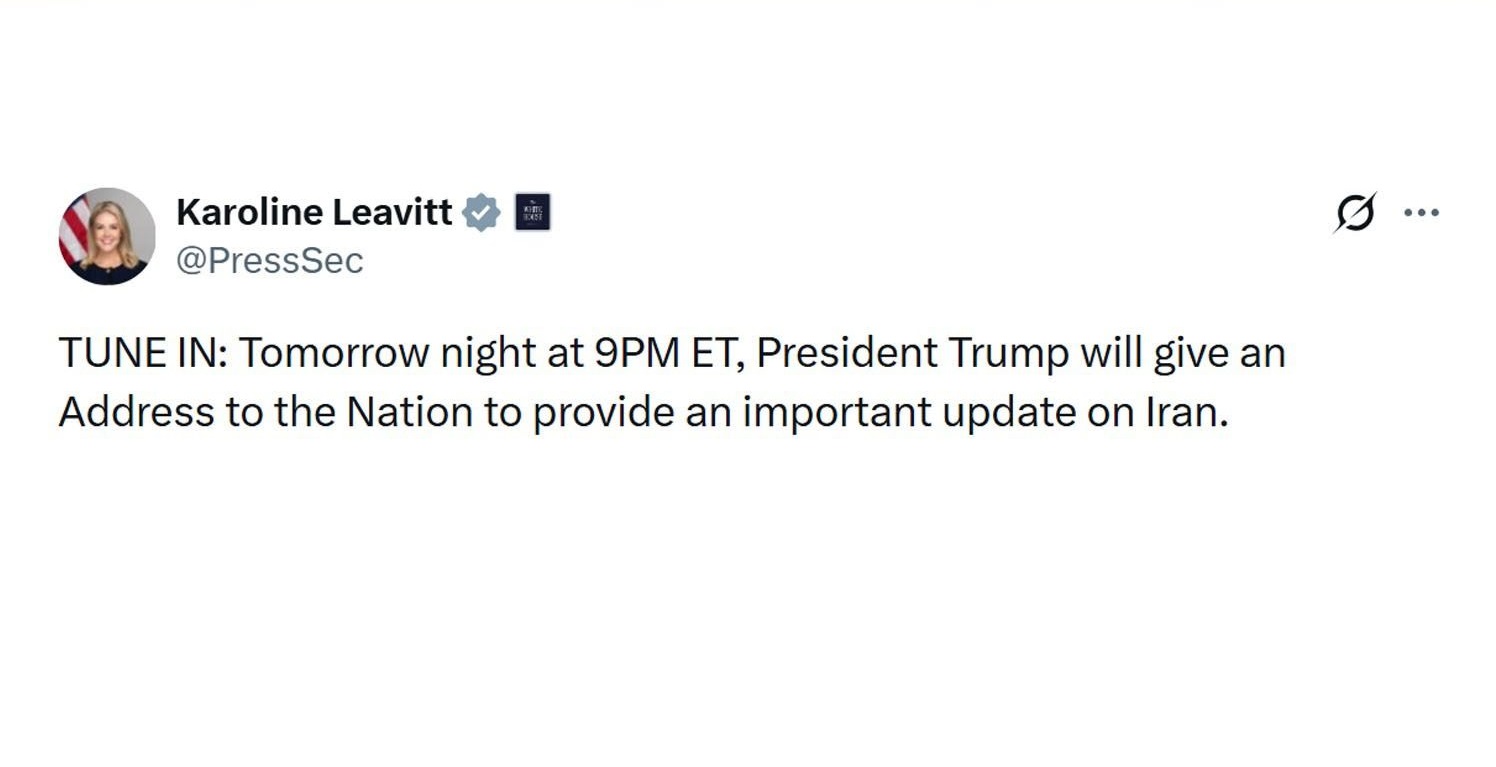Image resolution: width=1496 pixels, height=767 pixels.
Task: Click the American flag in avatar photo
Action: point(74,230)
